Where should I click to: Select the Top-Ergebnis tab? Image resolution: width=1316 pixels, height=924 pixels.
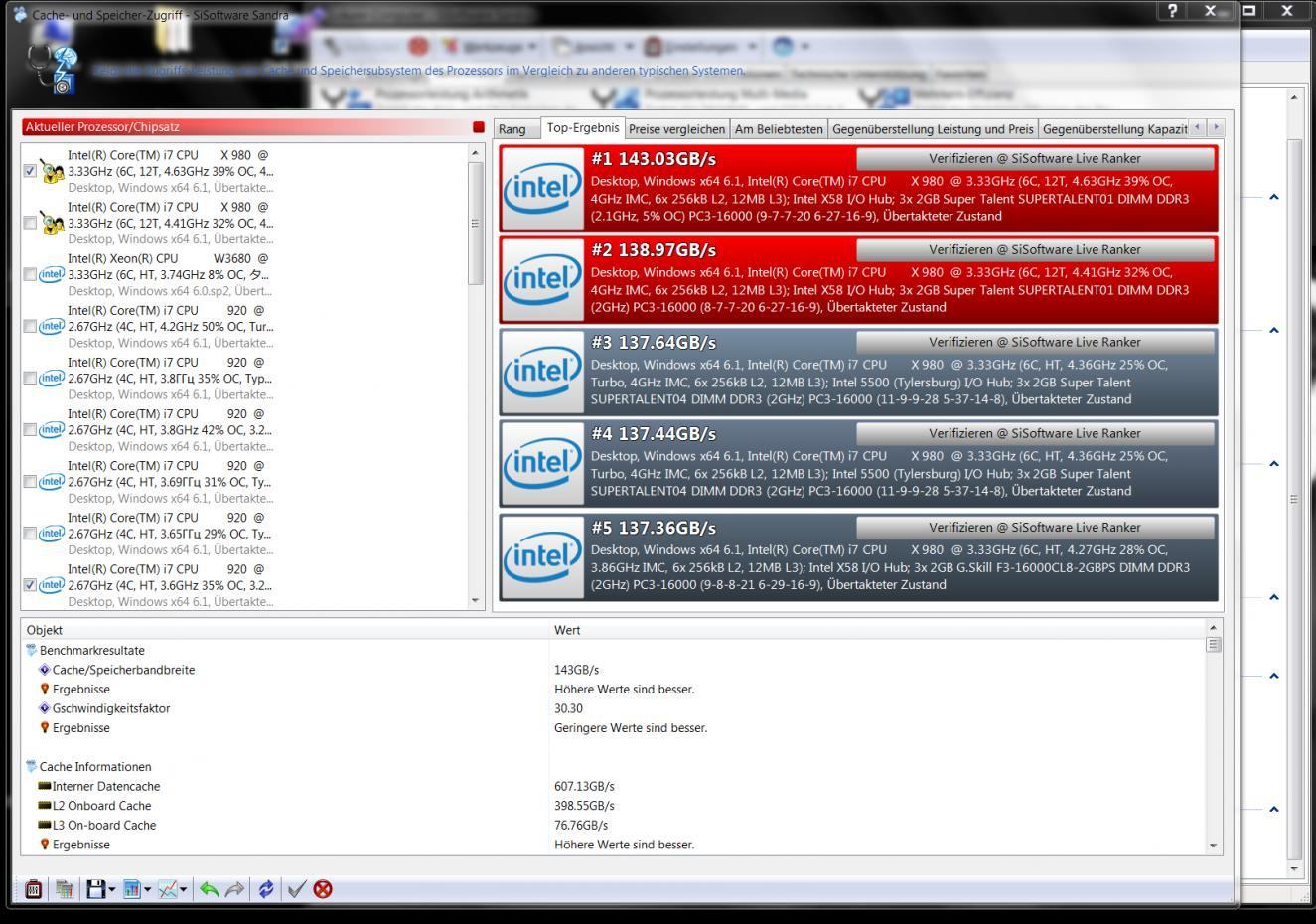tap(582, 128)
